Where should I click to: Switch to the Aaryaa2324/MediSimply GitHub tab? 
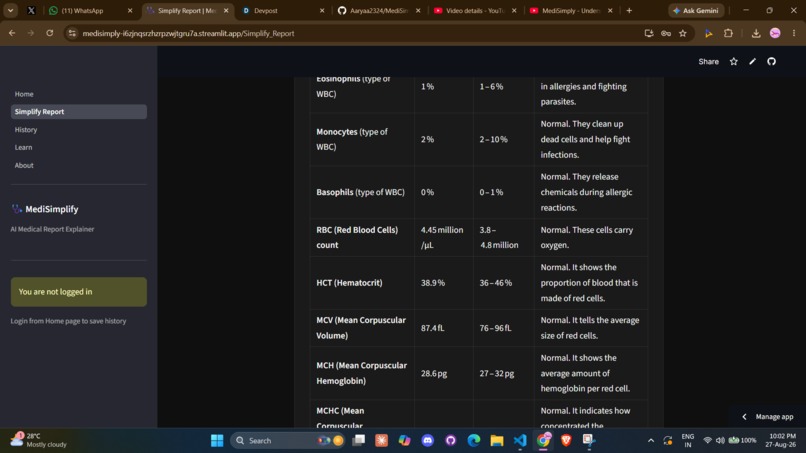(x=379, y=10)
